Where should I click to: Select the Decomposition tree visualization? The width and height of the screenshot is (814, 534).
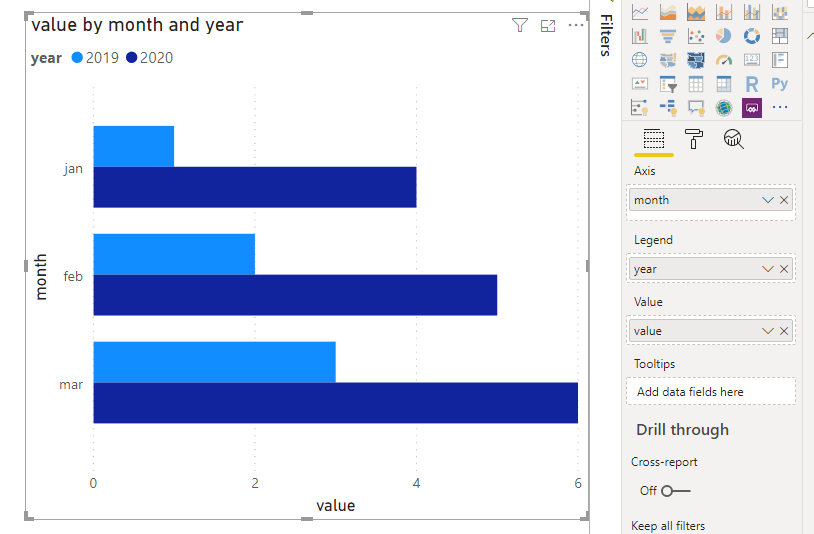pos(668,107)
